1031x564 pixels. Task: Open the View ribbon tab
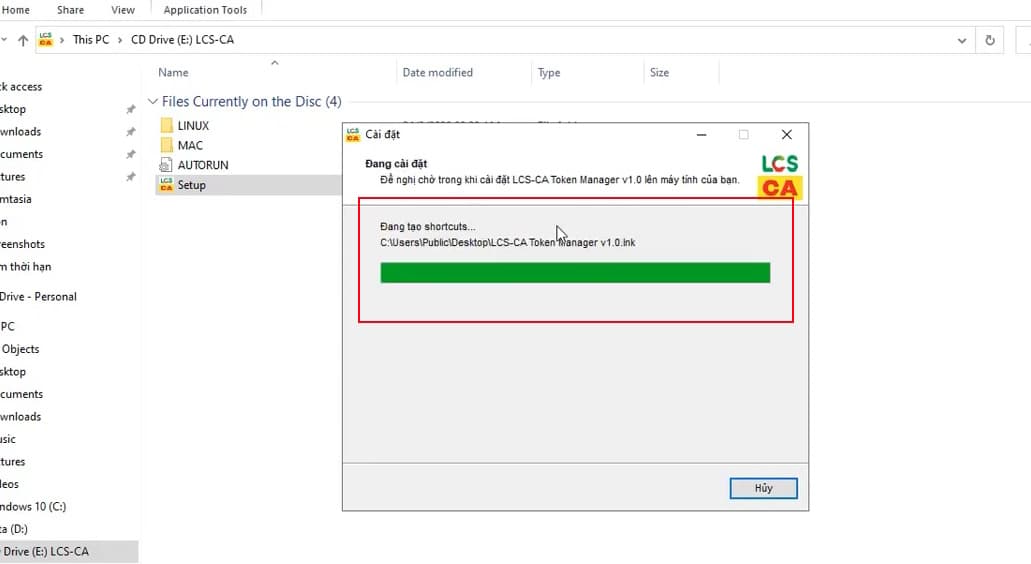pos(123,10)
